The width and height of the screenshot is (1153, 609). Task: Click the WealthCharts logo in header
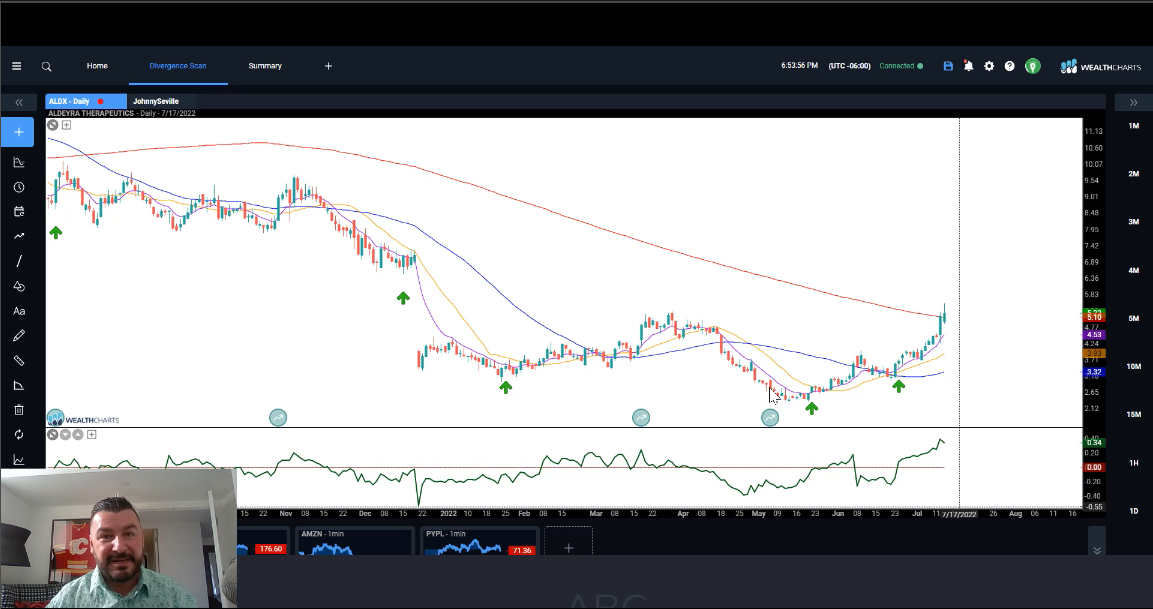click(x=1101, y=66)
